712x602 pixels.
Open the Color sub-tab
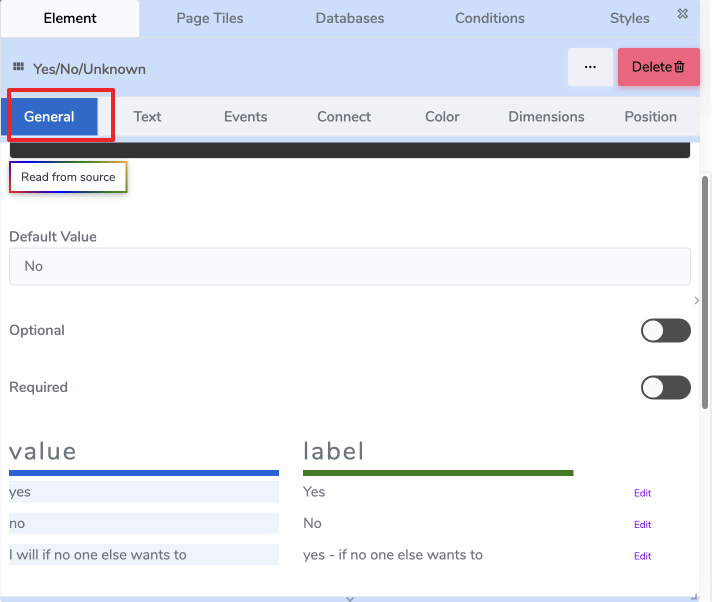[442, 117]
